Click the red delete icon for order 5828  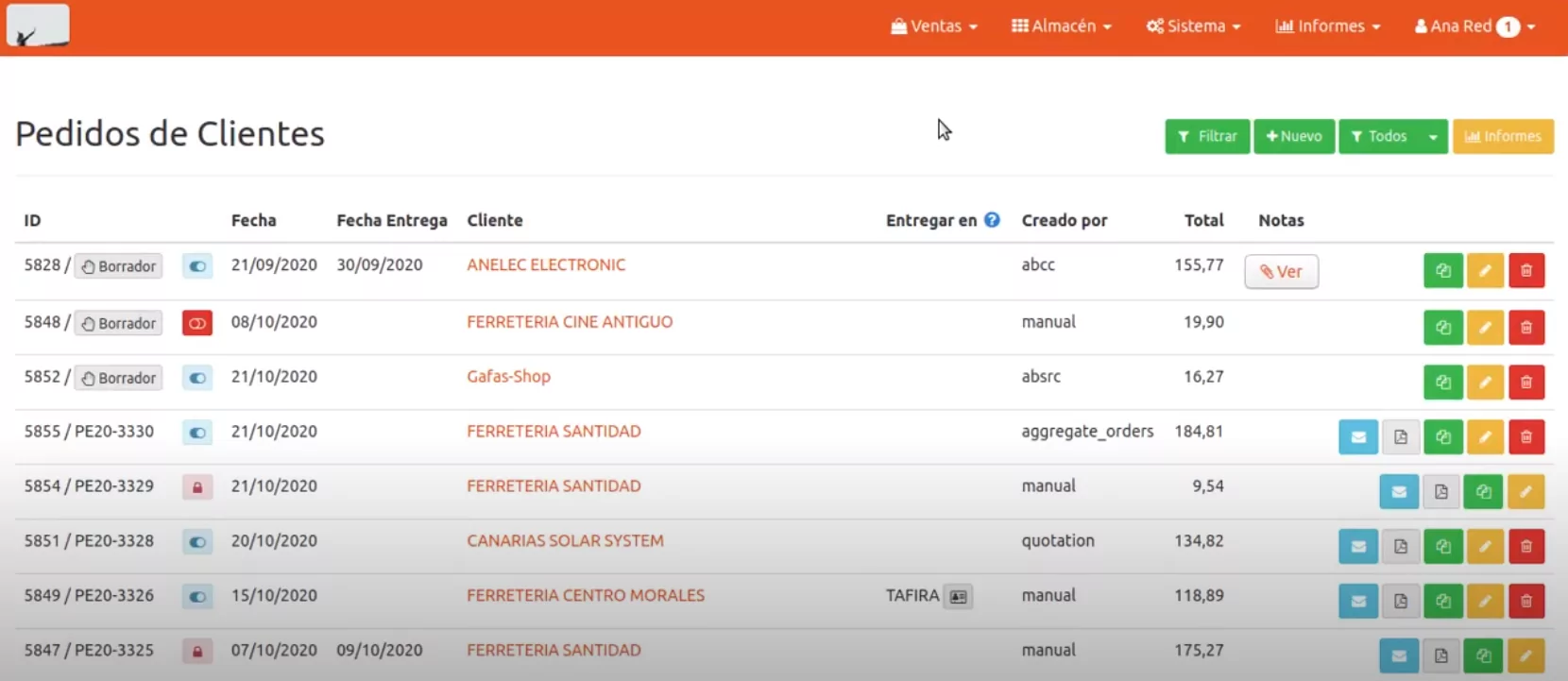tap(1525, 271)
